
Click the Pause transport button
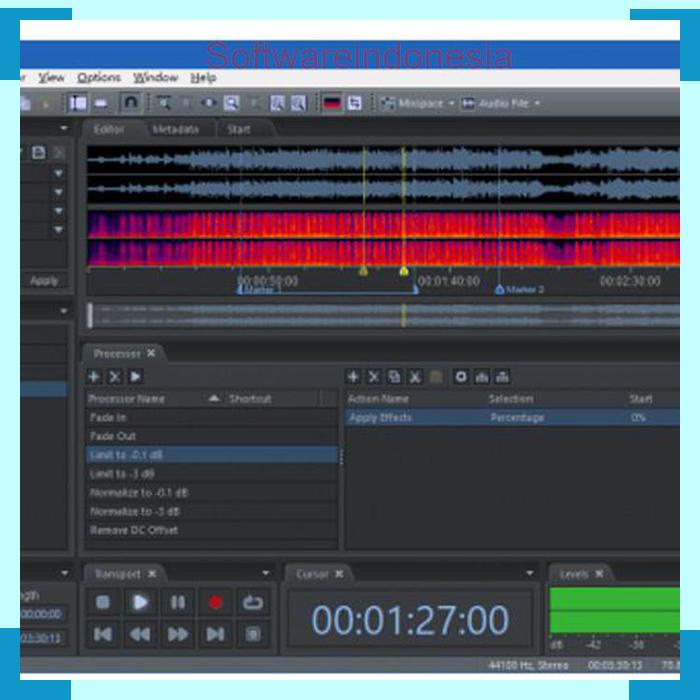point(178,603)
